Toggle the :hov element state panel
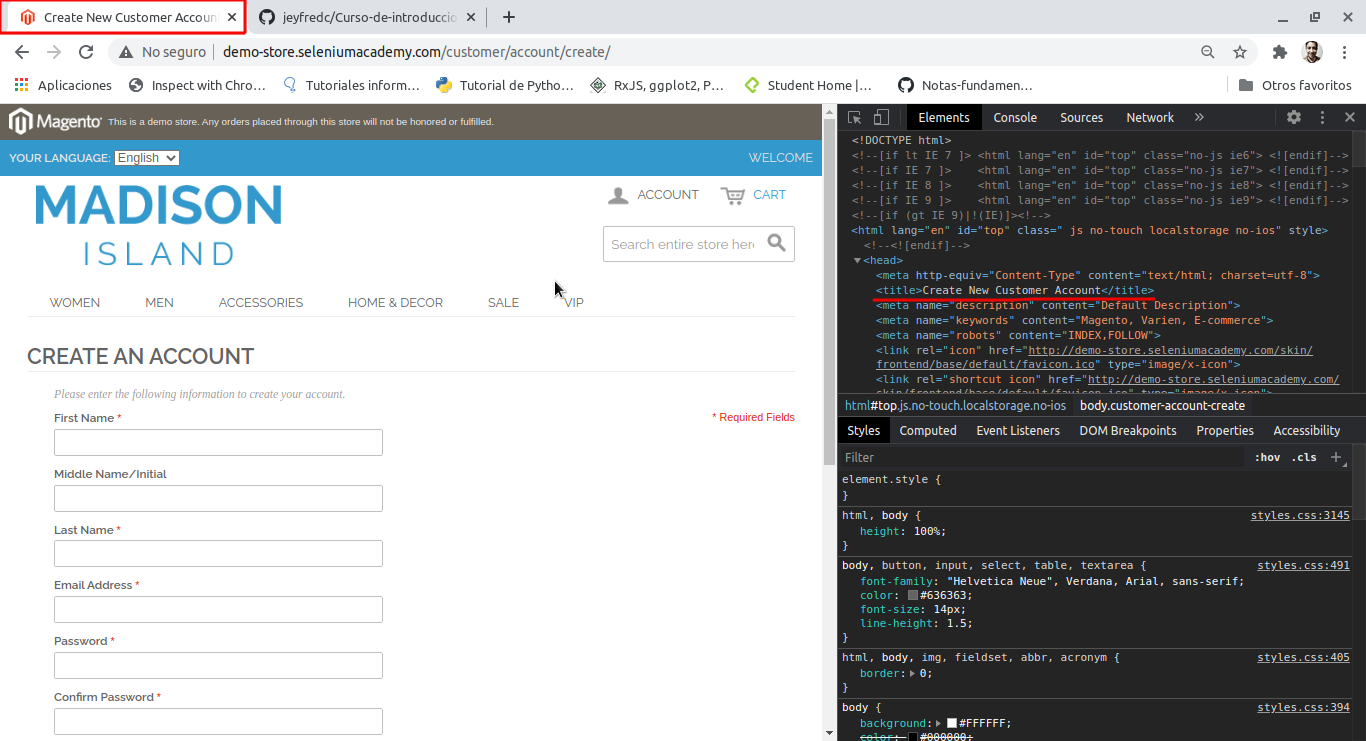 1267,457
